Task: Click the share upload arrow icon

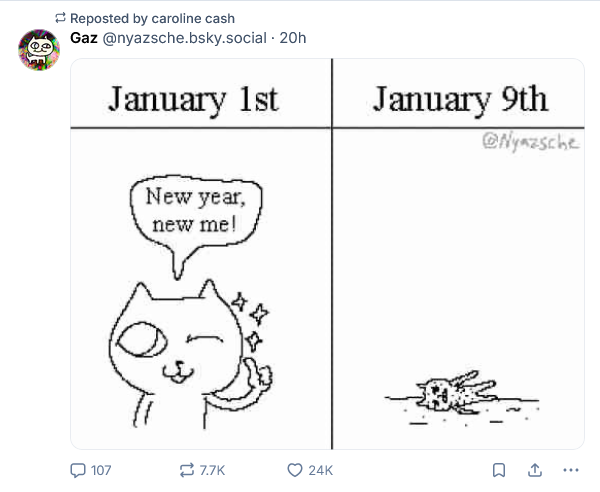Action: point(535,469)
